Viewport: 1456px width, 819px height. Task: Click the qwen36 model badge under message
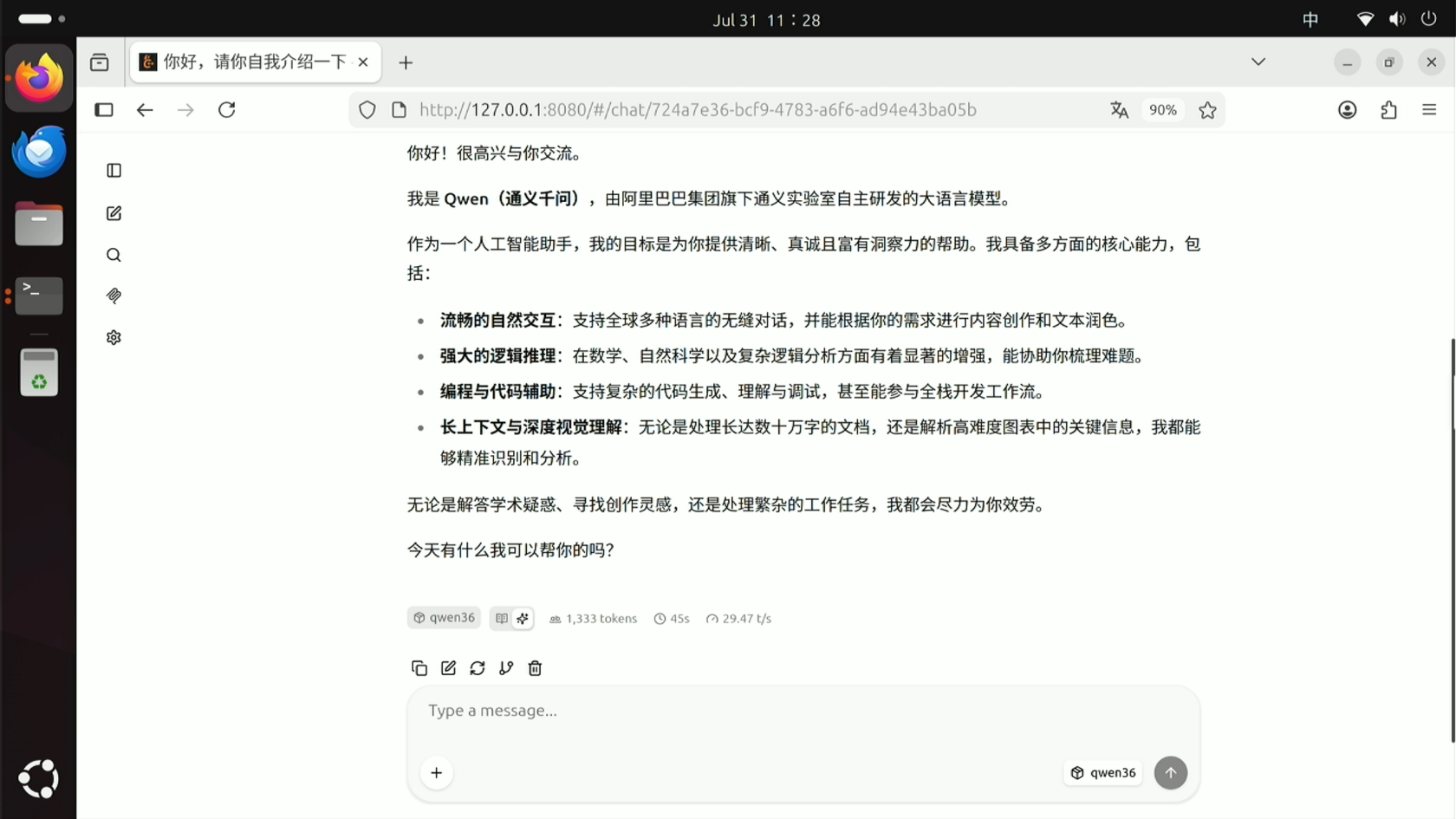(x=444, y=618)
